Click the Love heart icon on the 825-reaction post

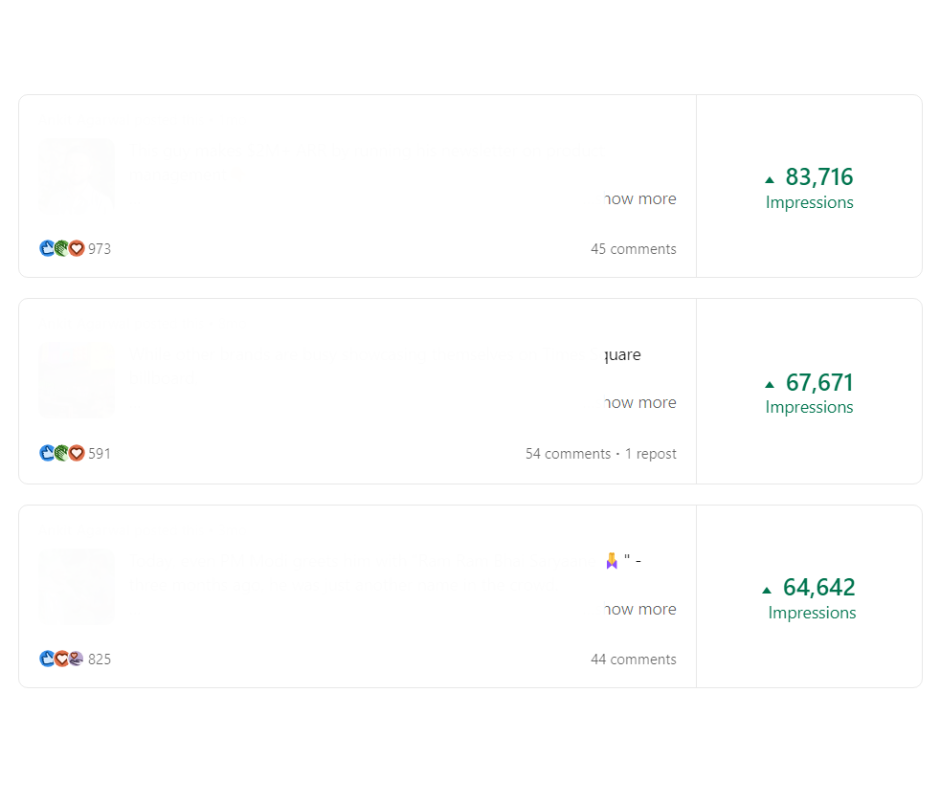[62, 659]
